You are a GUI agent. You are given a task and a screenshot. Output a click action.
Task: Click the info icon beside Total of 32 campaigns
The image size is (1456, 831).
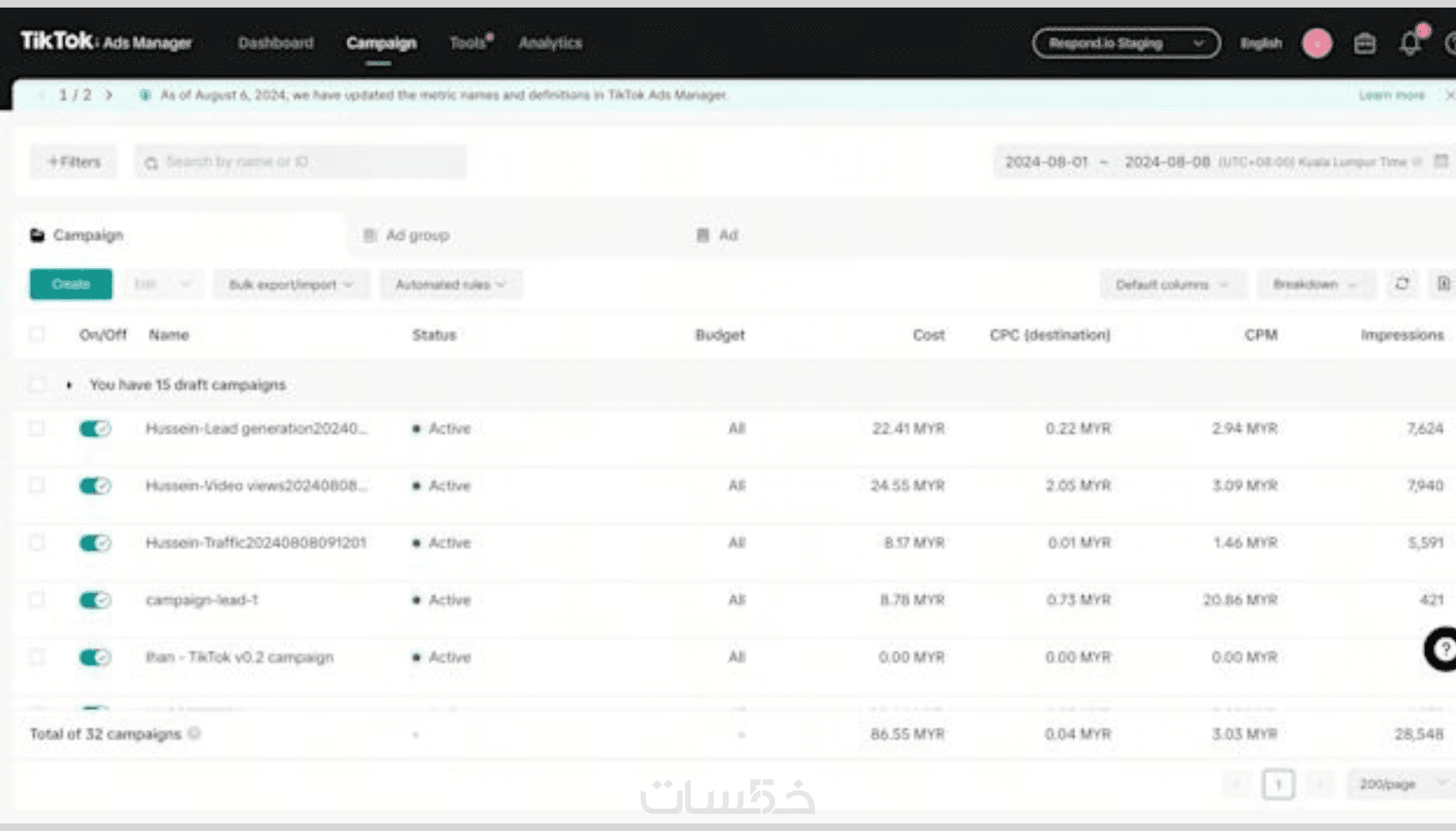pos(194,733)
